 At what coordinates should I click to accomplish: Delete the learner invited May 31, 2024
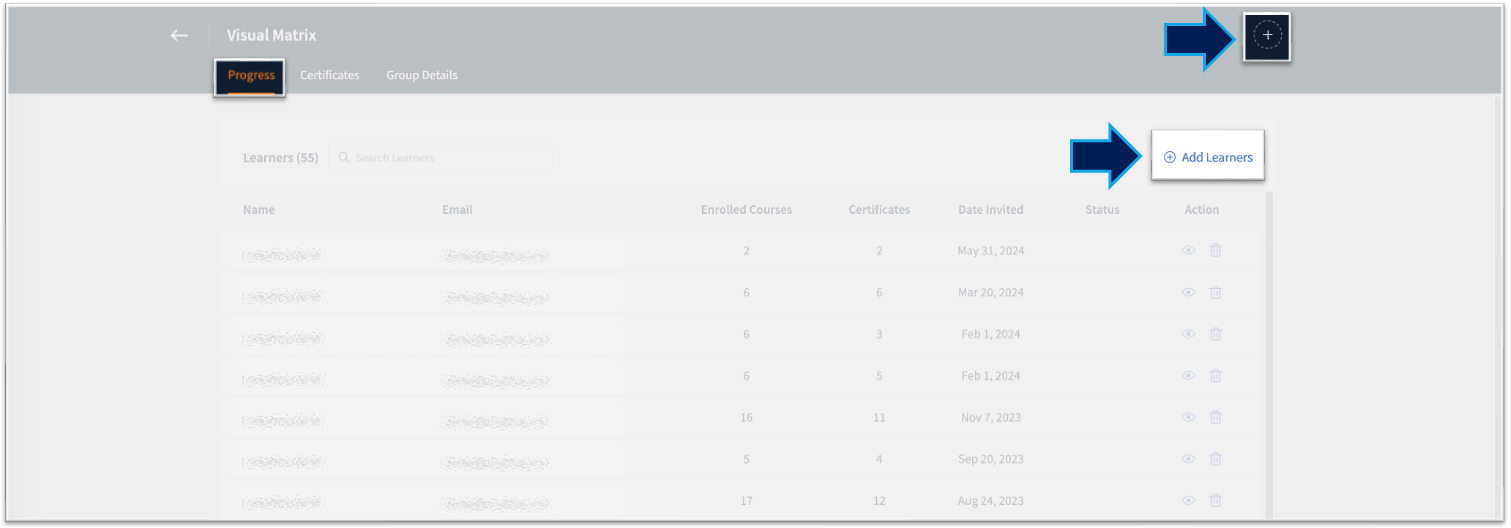point(1215,251)
